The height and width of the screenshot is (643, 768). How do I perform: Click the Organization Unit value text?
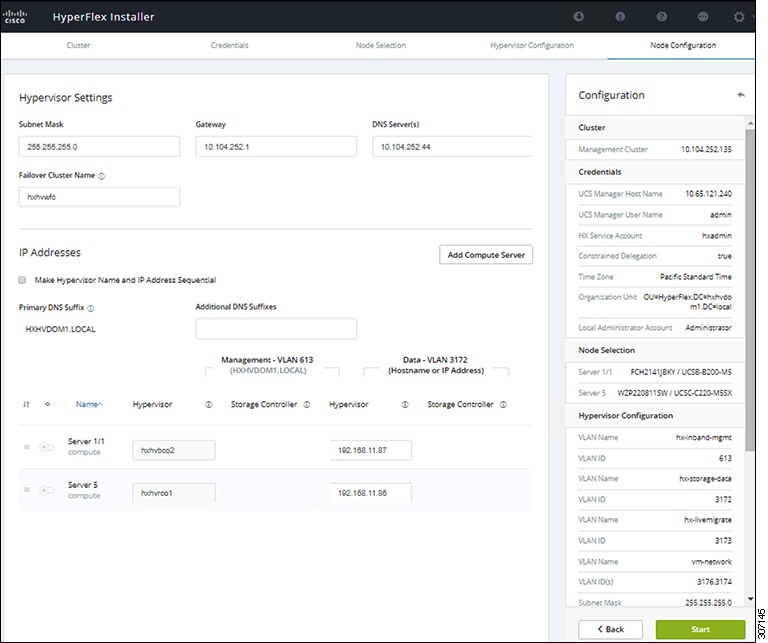[x=688, y=302]
